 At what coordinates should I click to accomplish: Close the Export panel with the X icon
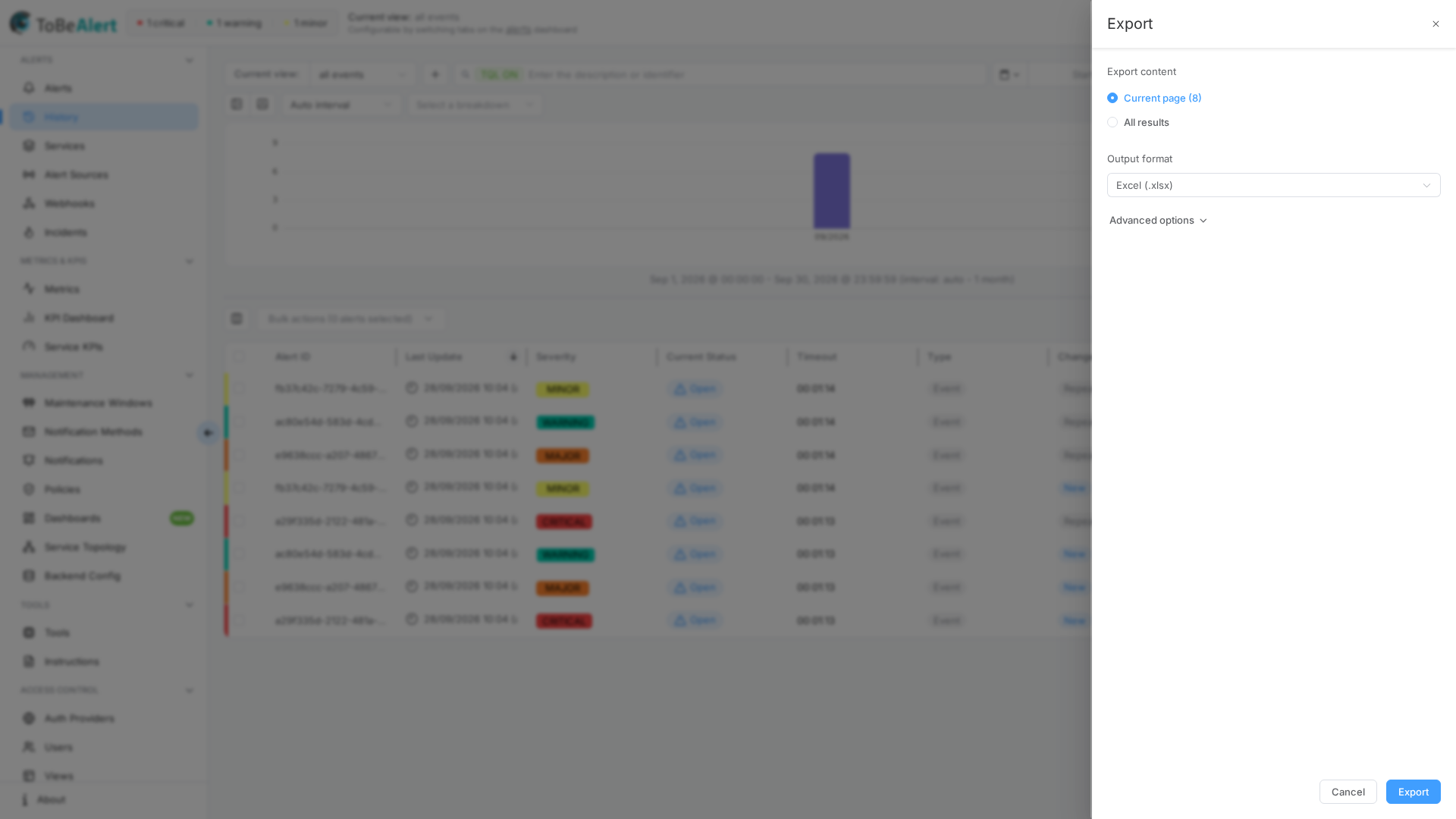pos(1436,24)
